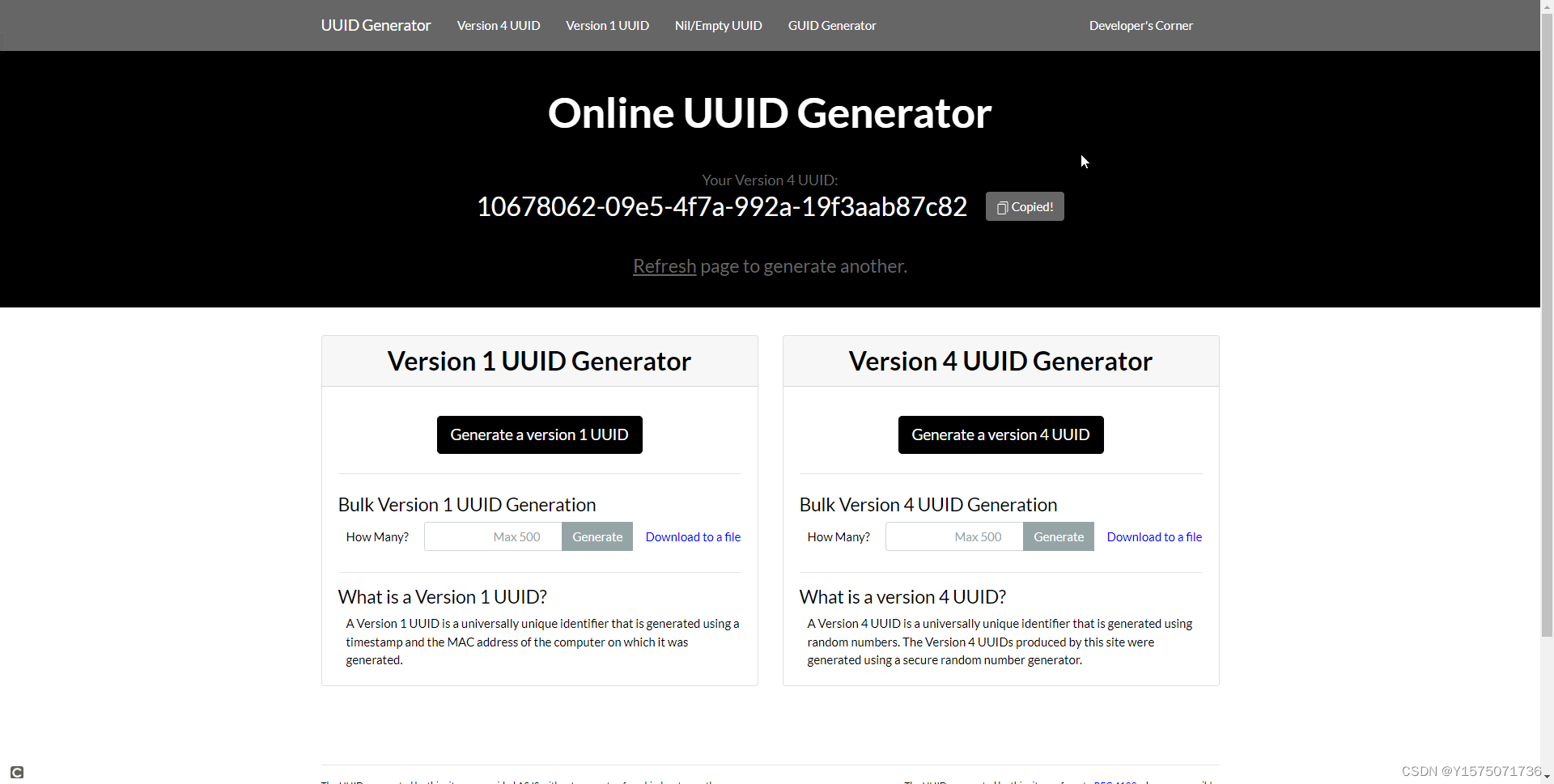
Task: Open the Version 4 UUID nav item
Action: click(x=499, y=25)
